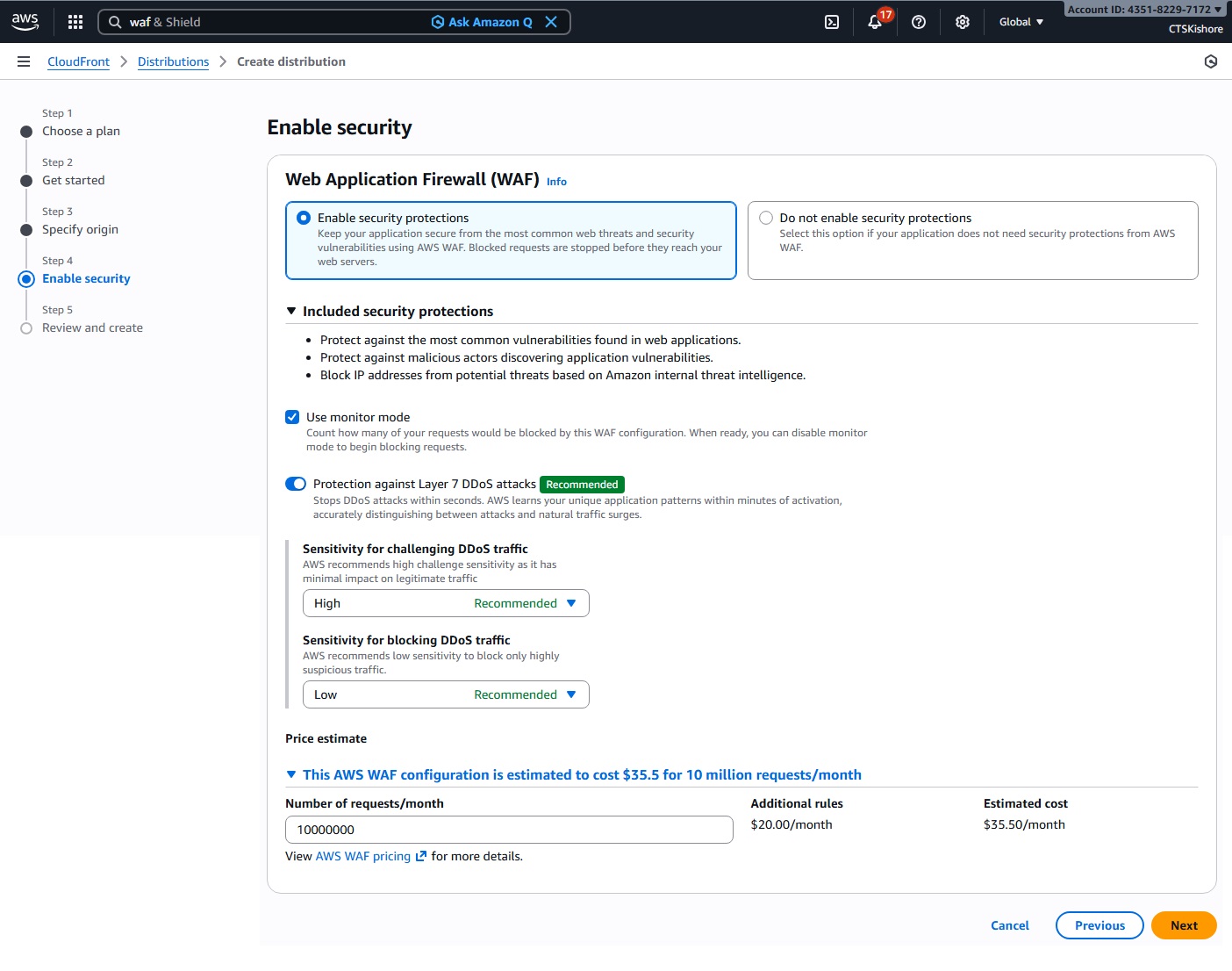Toggle the hamburger side navigation menu
1232x971 pixels.
[x=24, y=61]
